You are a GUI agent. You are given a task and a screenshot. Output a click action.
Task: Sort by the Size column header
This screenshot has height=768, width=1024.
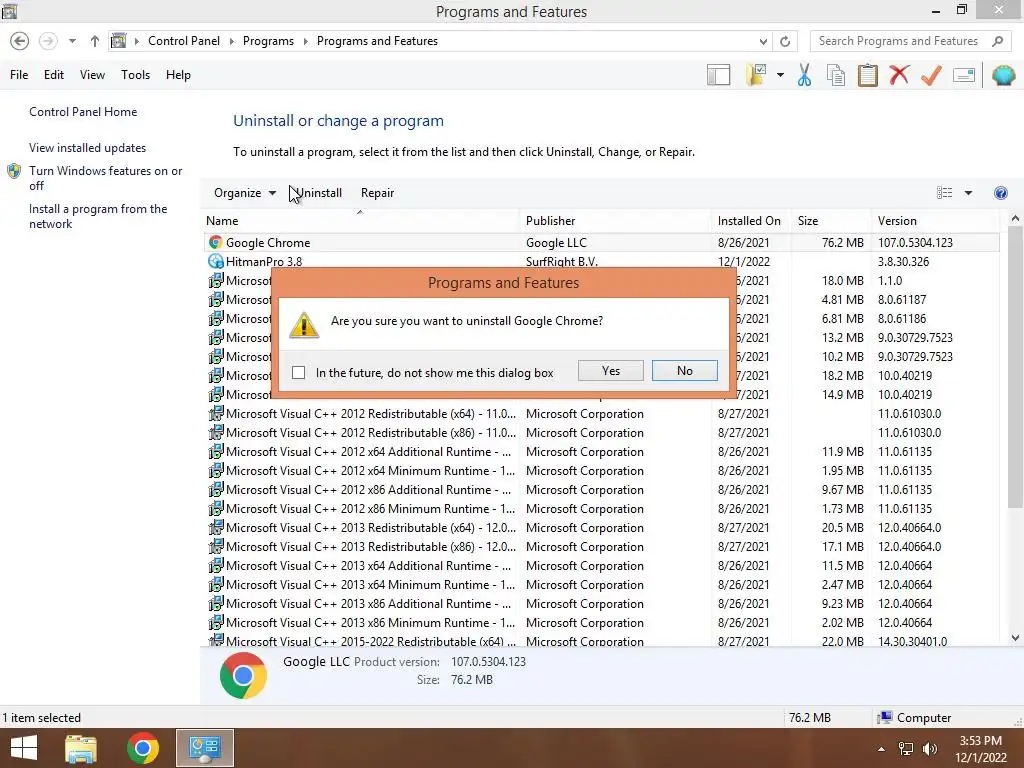click(x=830, y=221)
